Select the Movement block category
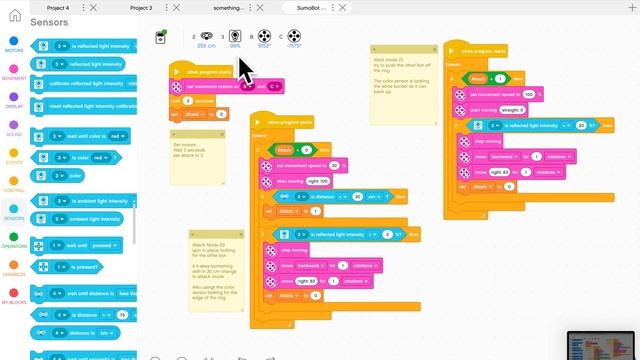The image size is (640, 360). coord(14,72)
